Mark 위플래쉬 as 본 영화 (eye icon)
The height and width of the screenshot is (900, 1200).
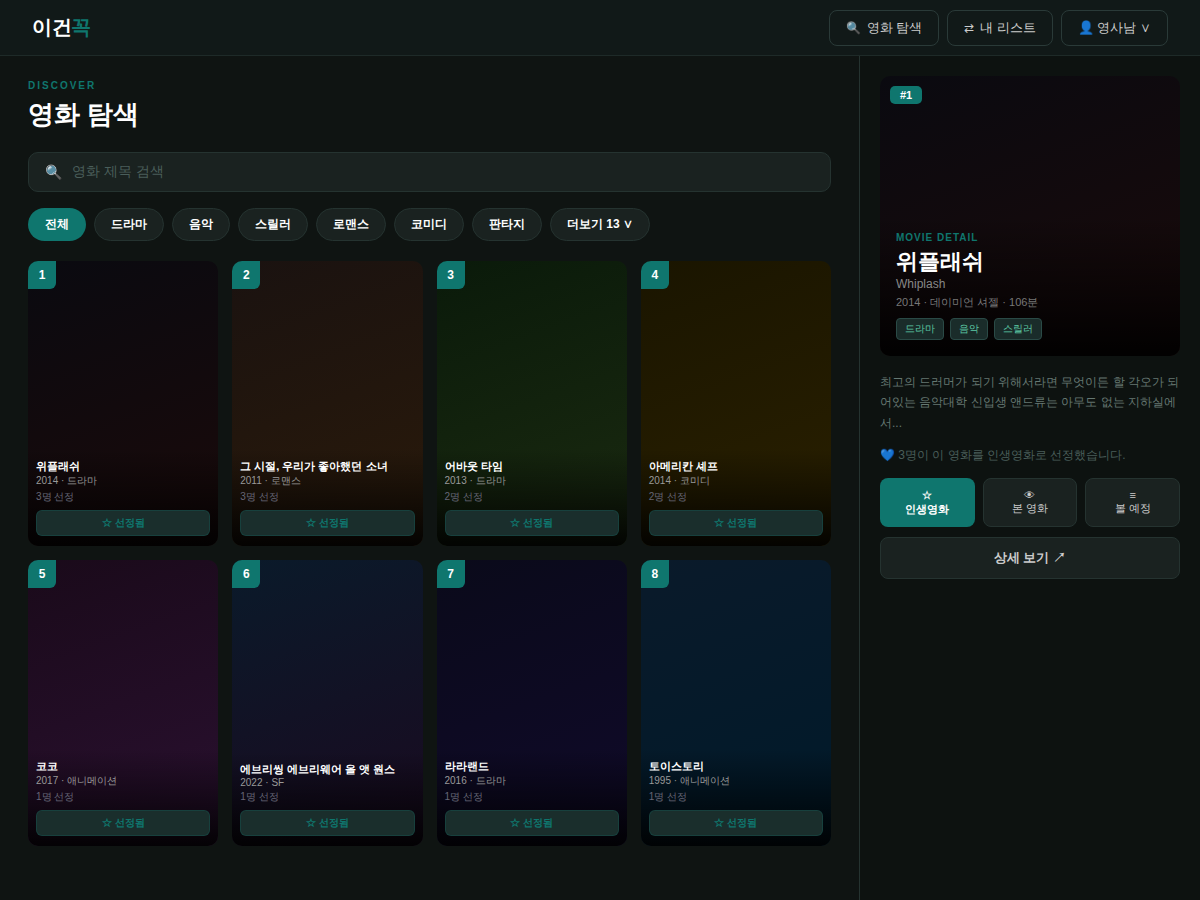1030,502
